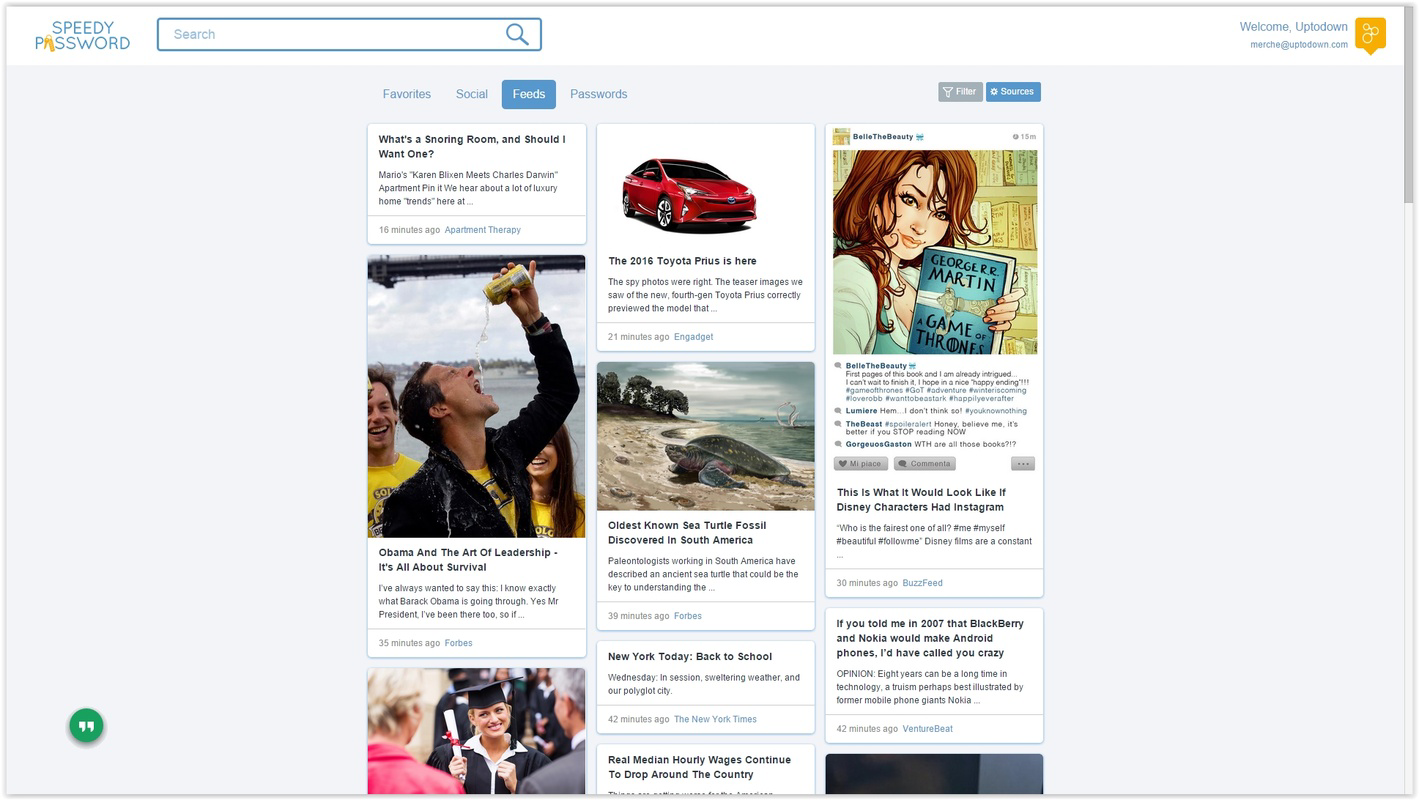Click the BelleTheBeauty username in post header
1419x800 pixels.
click(x=883, y=137)
